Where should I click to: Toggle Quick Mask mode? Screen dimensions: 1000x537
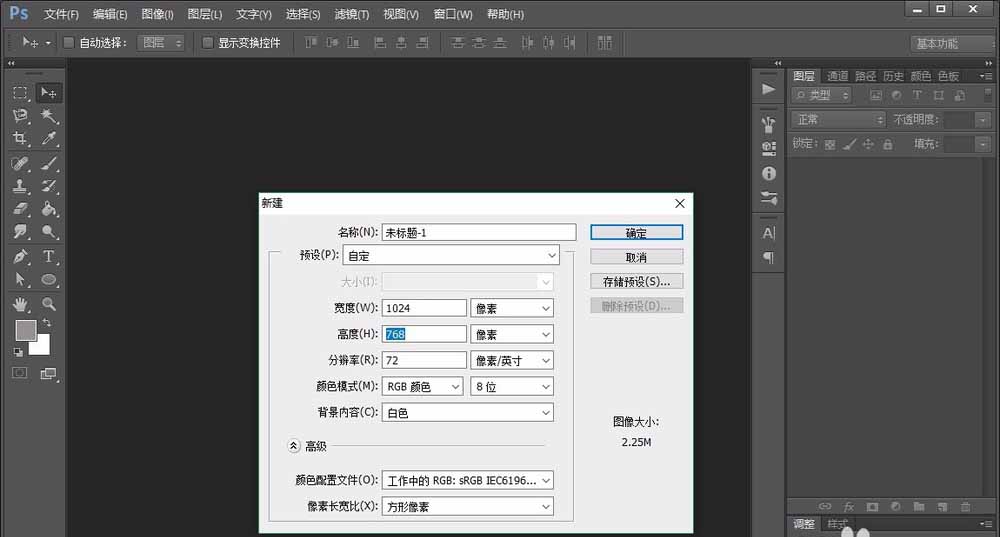coord(20,373)
